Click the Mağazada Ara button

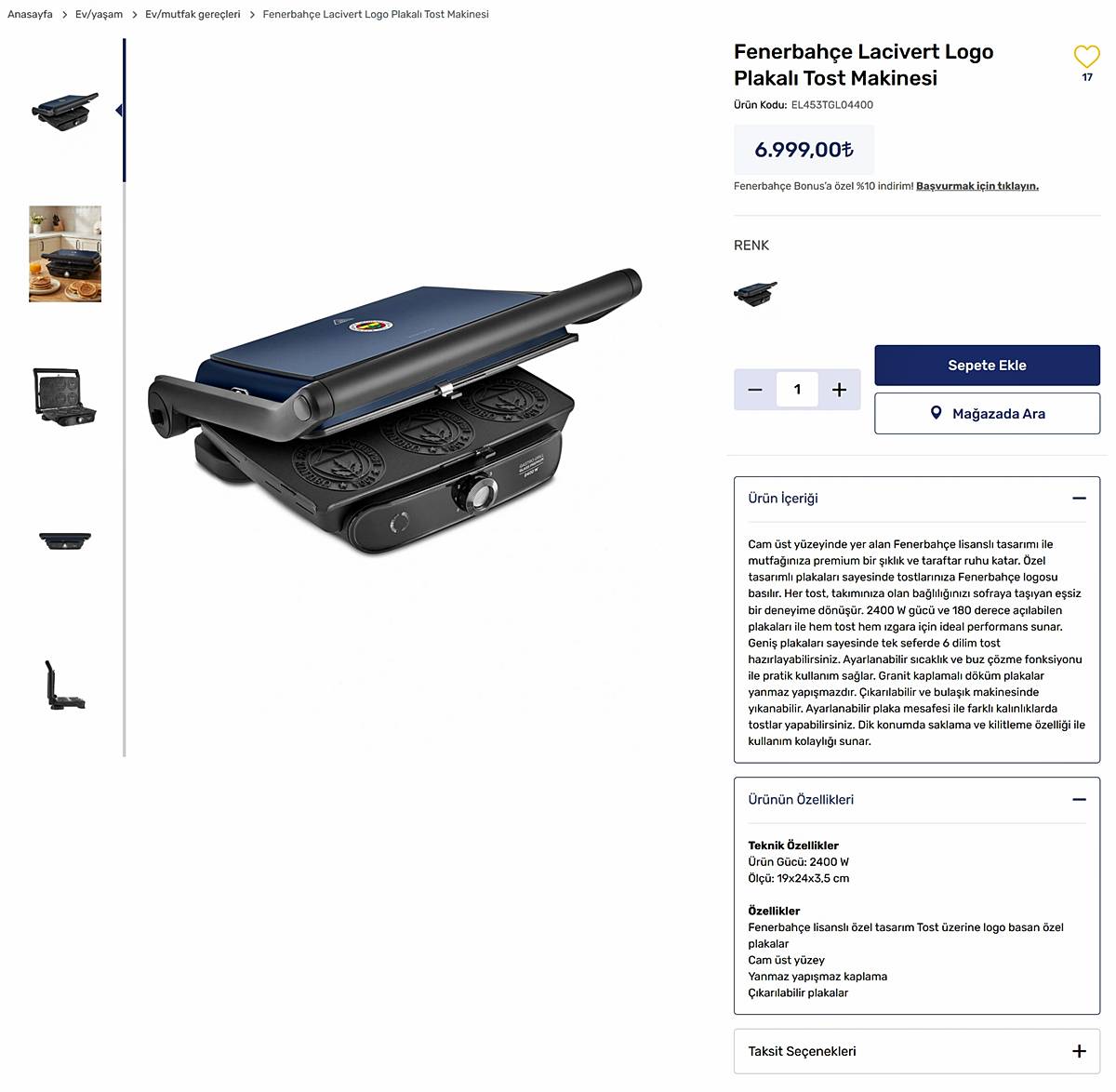(x=987, y=414)
